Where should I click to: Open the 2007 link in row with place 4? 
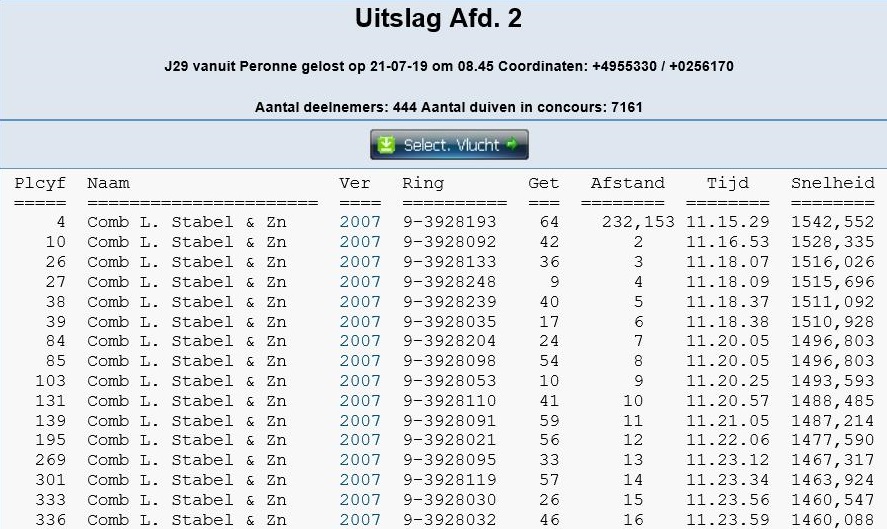[360, 222]
